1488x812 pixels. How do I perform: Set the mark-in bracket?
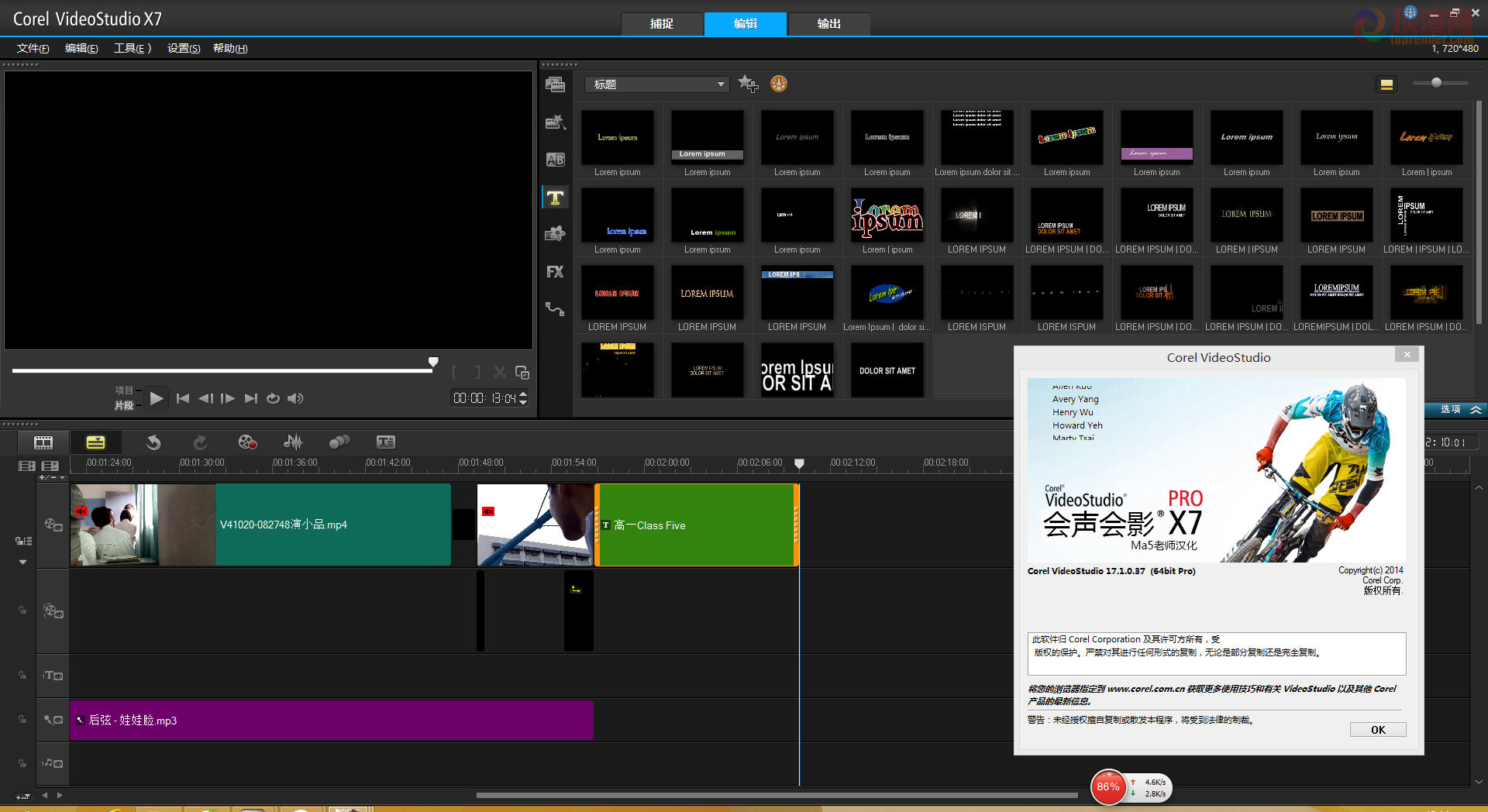[x=455, y=373]
